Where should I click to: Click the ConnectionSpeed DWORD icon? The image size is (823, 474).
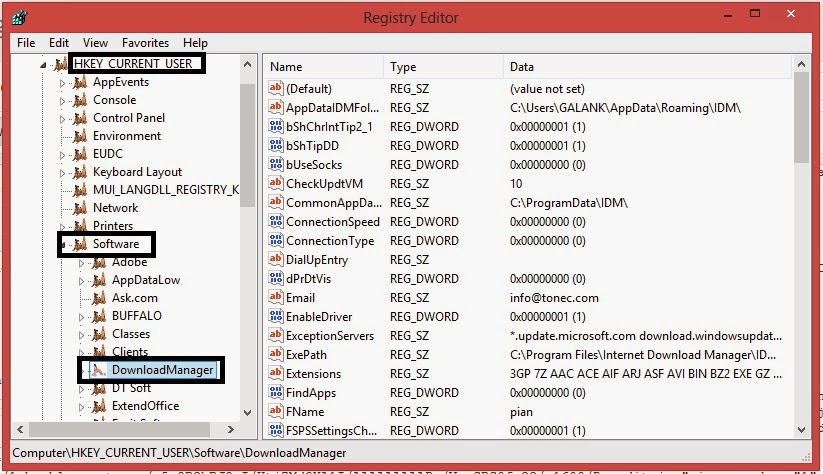(276, 221)
